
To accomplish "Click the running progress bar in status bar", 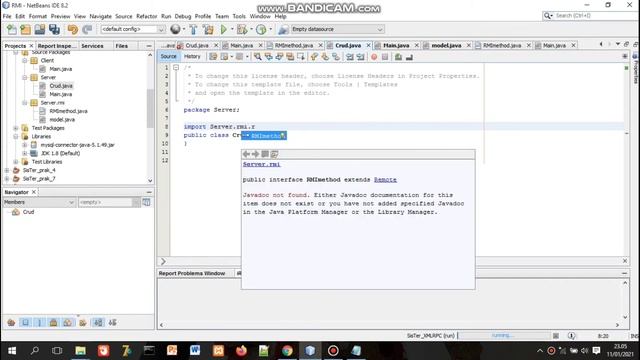I will [504, 336].
